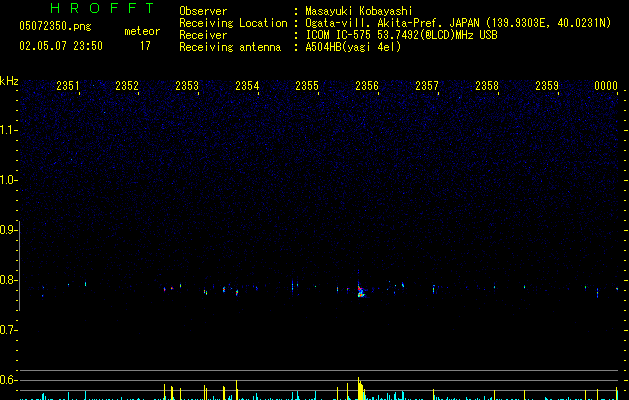
Task: Click the 0.8 kHz axis label
Action: click(x=7, y=280)
